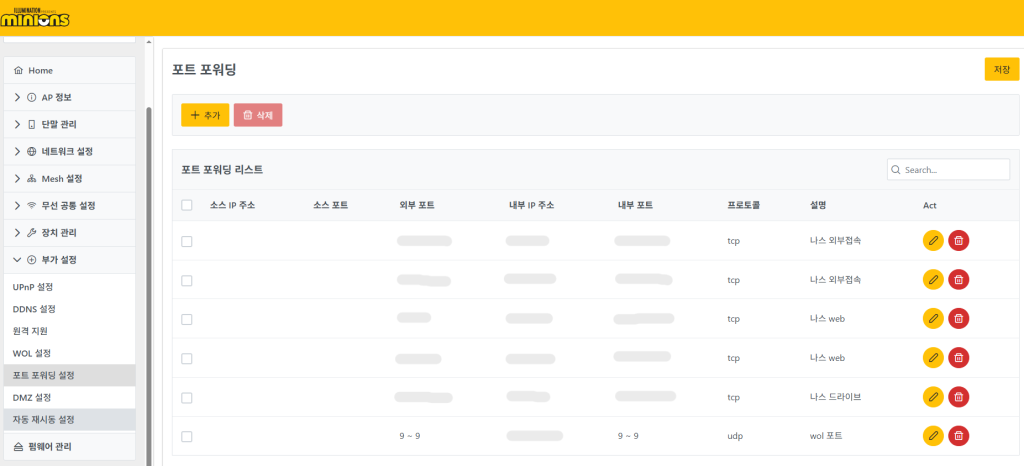Click the edit pencil icon for wol 포트 row
1024x466 pixels.
933,436
